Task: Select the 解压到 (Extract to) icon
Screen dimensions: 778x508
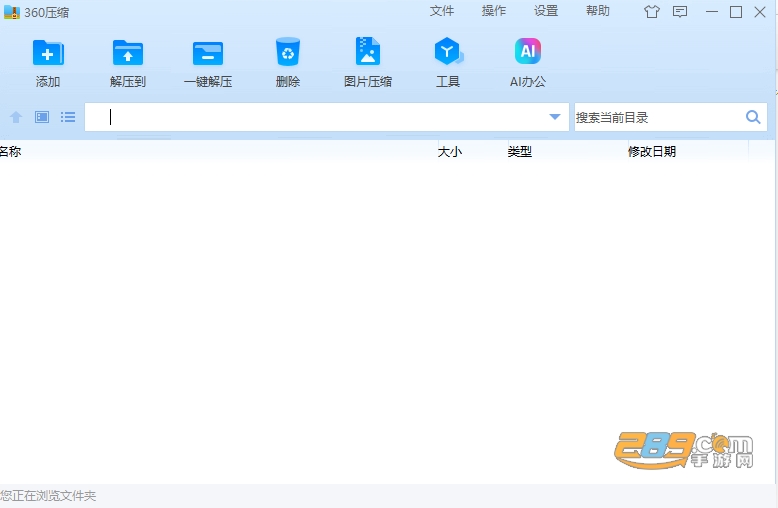Action: point(128,53)
